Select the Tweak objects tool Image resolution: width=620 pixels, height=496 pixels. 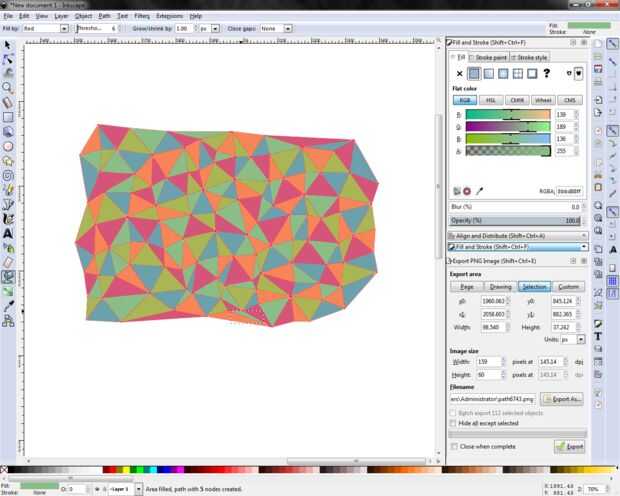point(8,73)
